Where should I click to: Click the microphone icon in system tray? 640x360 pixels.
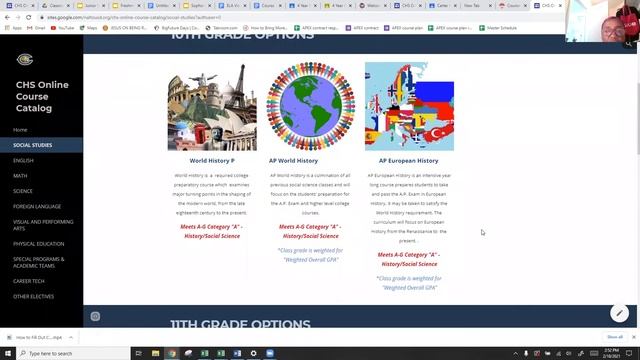pos(526,353)
